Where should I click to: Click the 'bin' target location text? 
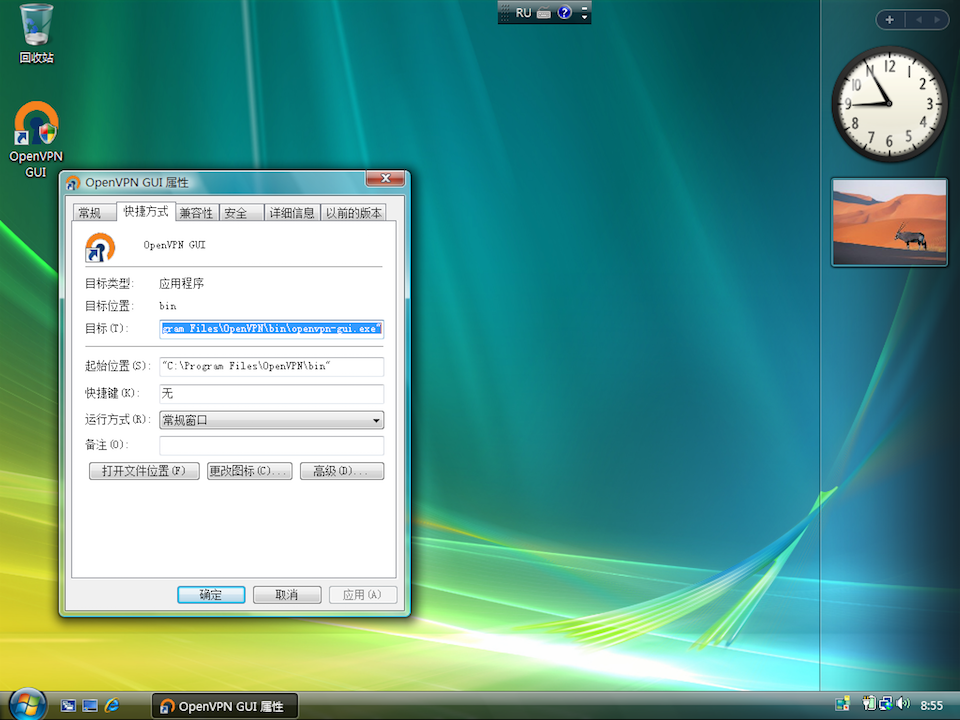[x=168, y=306]
